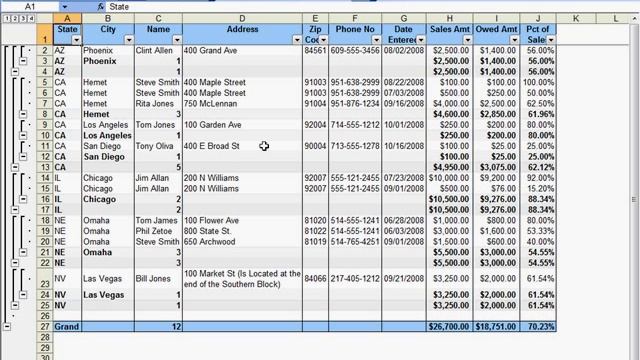Viewport: 640px width, 360px height.
Task: Select the Grand total label cell
Action: pos(67,327)
